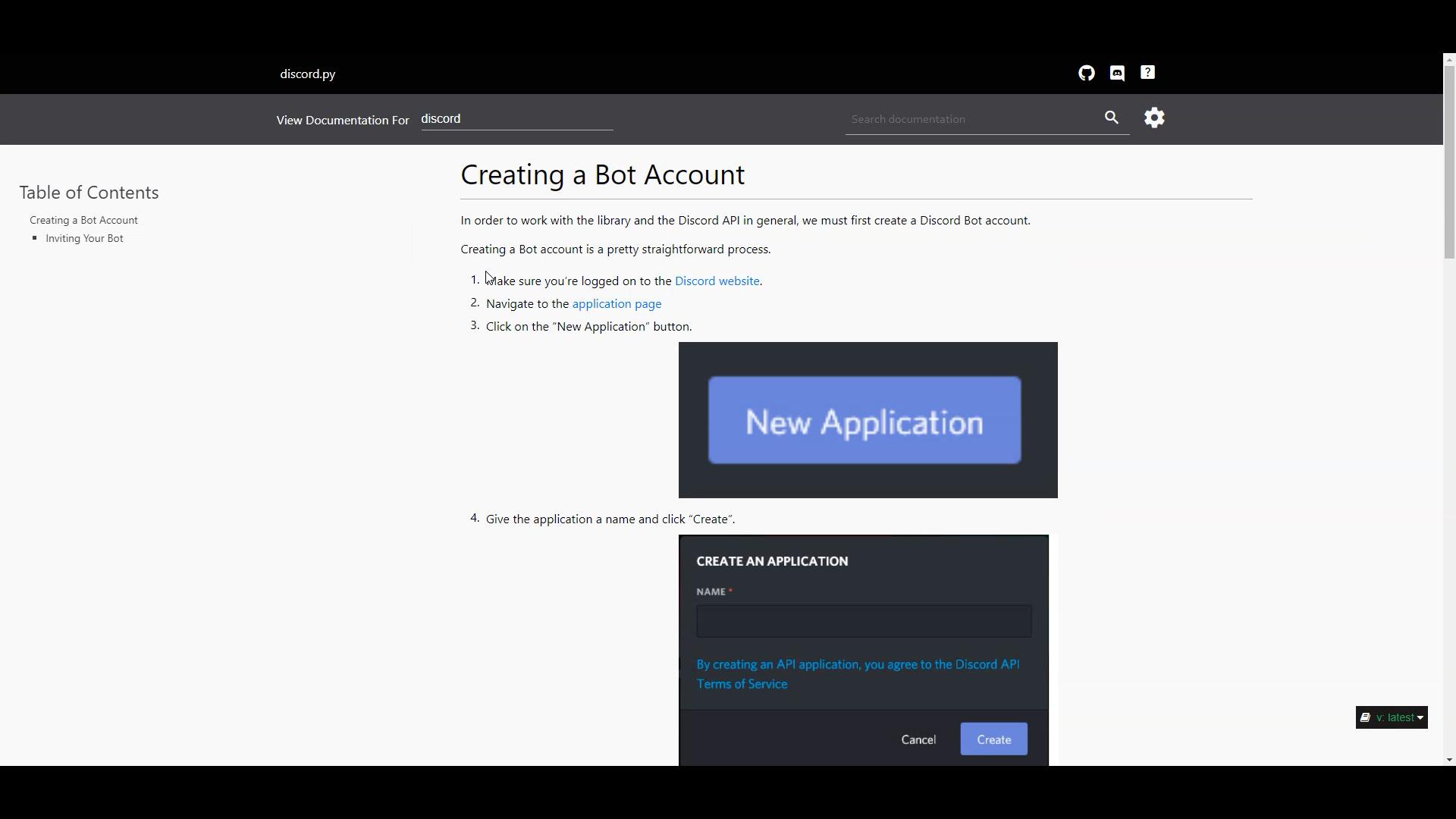
Task: Open the Discord server icon
Action: (1117, 74)
